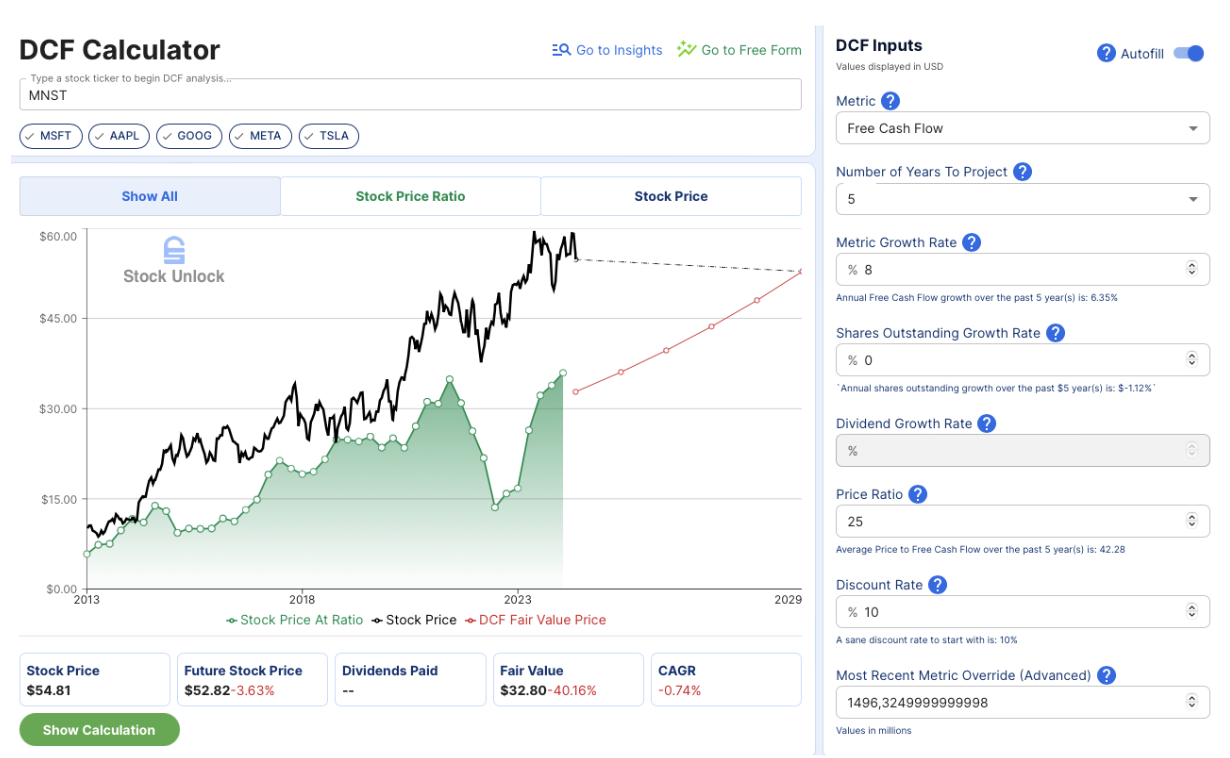Open the Free Cash Flow metric dropdown
1230x758 pixels.
1022,128
